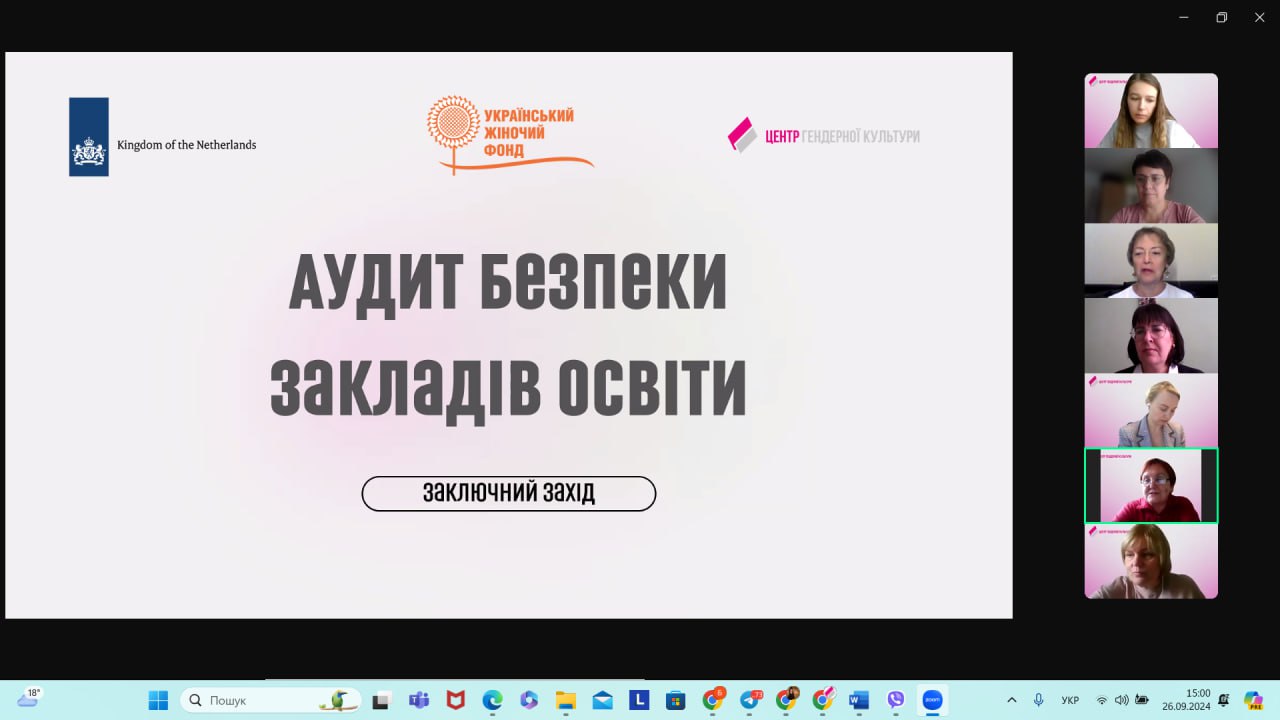The width and height of the screenshot is (1280, 720).
Task: Launch Microsoft Word from the taskbar
Action: (x=857, y=700)
